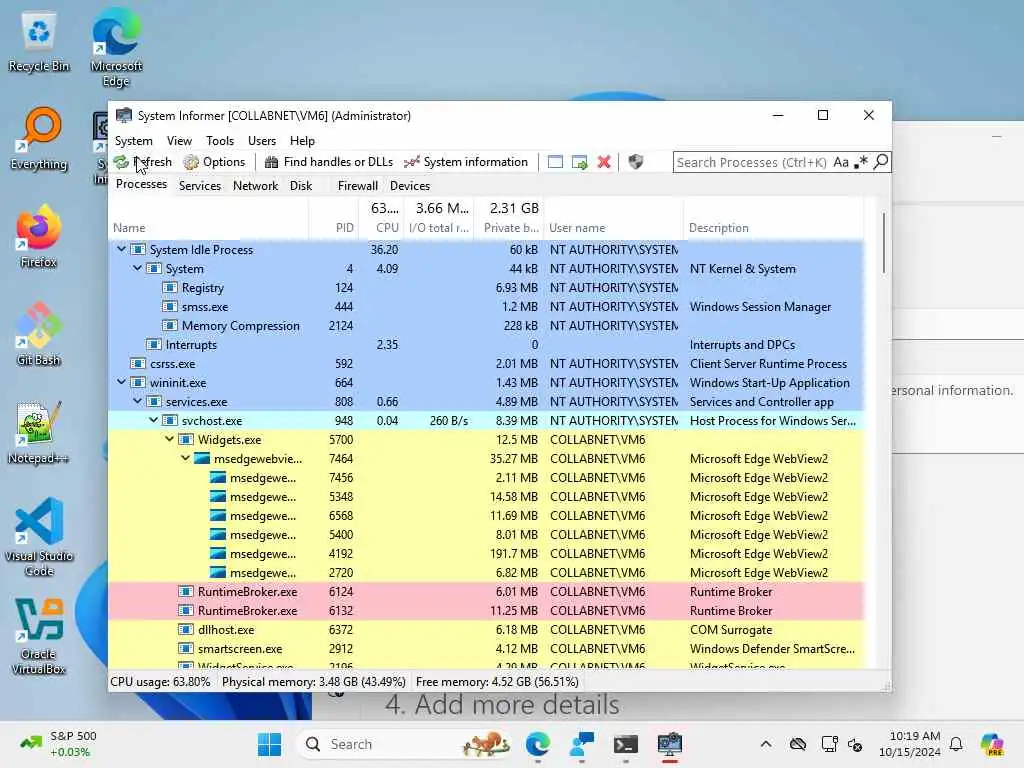Click the find window toolbar icon
This screenshot has height=768, width=1024.
(x=555, y=162)
